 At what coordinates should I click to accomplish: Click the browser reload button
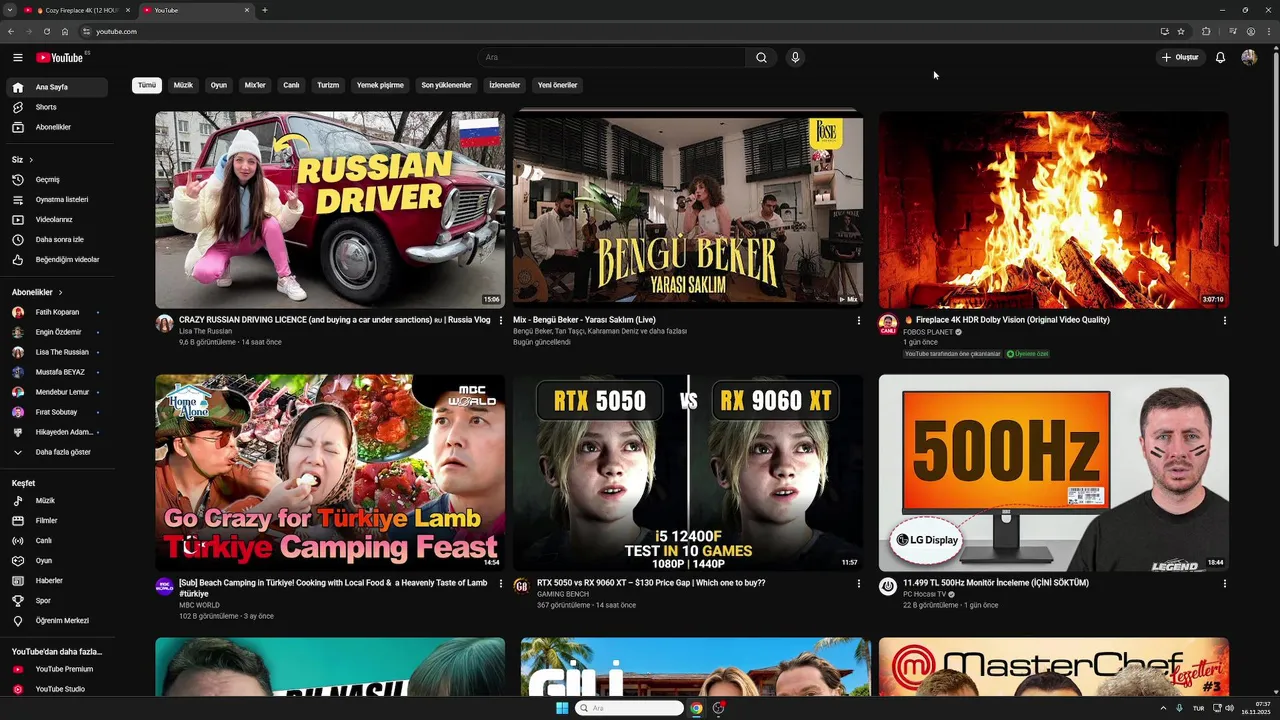point(46,32)
